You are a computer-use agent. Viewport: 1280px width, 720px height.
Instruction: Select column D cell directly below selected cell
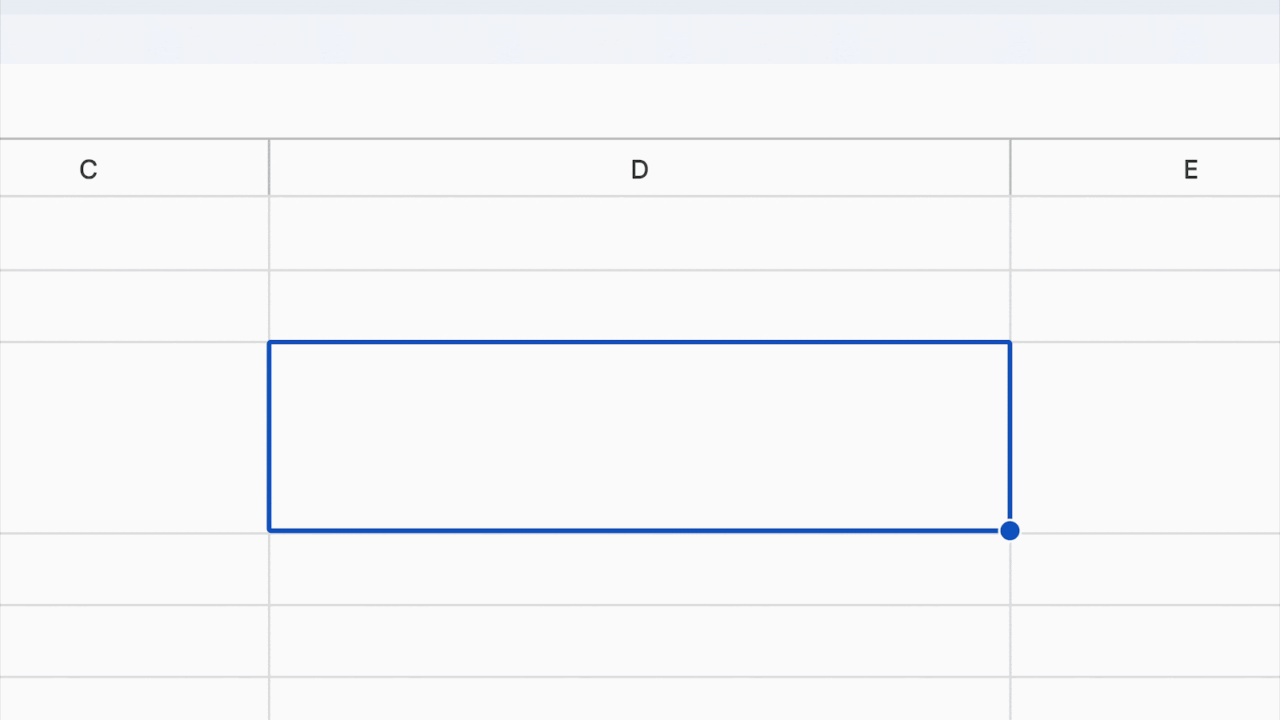click(x=640, y=569)
